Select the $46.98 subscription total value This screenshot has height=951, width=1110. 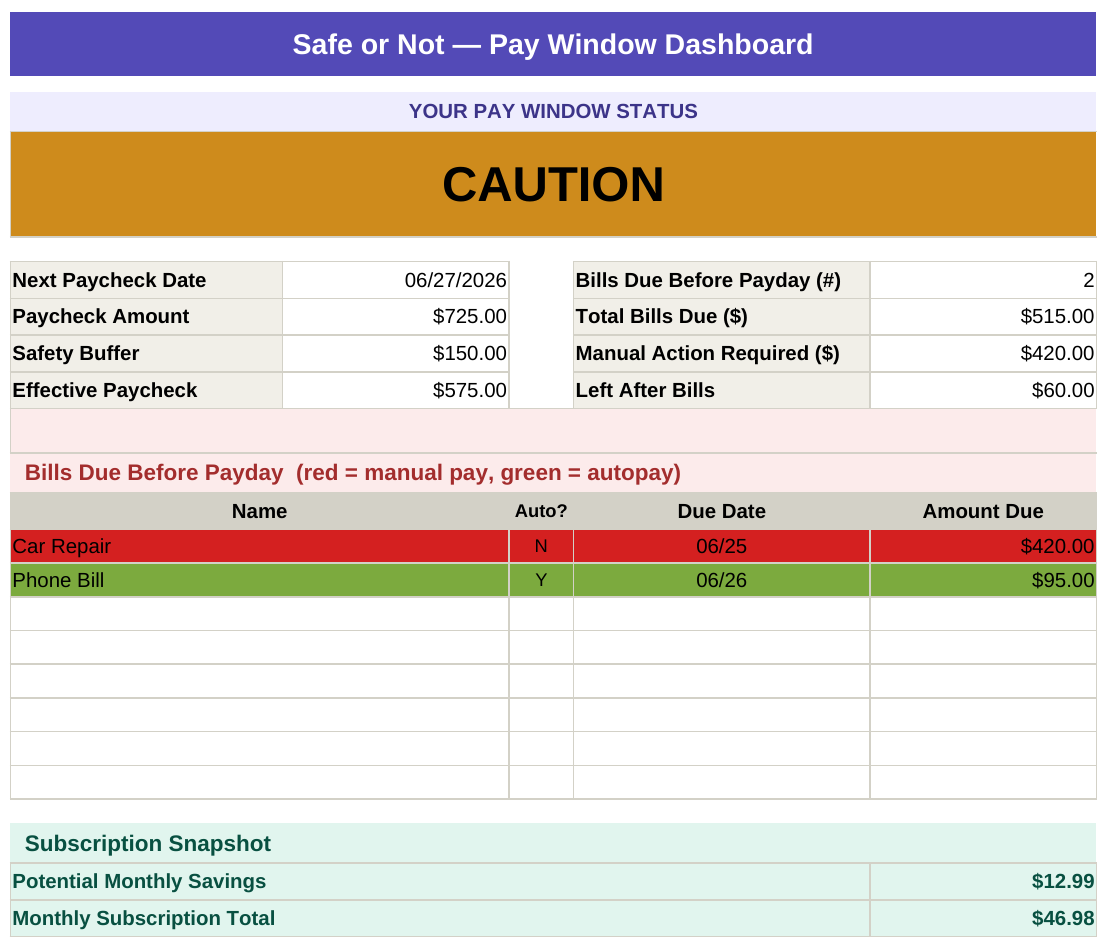click(983, 918)
